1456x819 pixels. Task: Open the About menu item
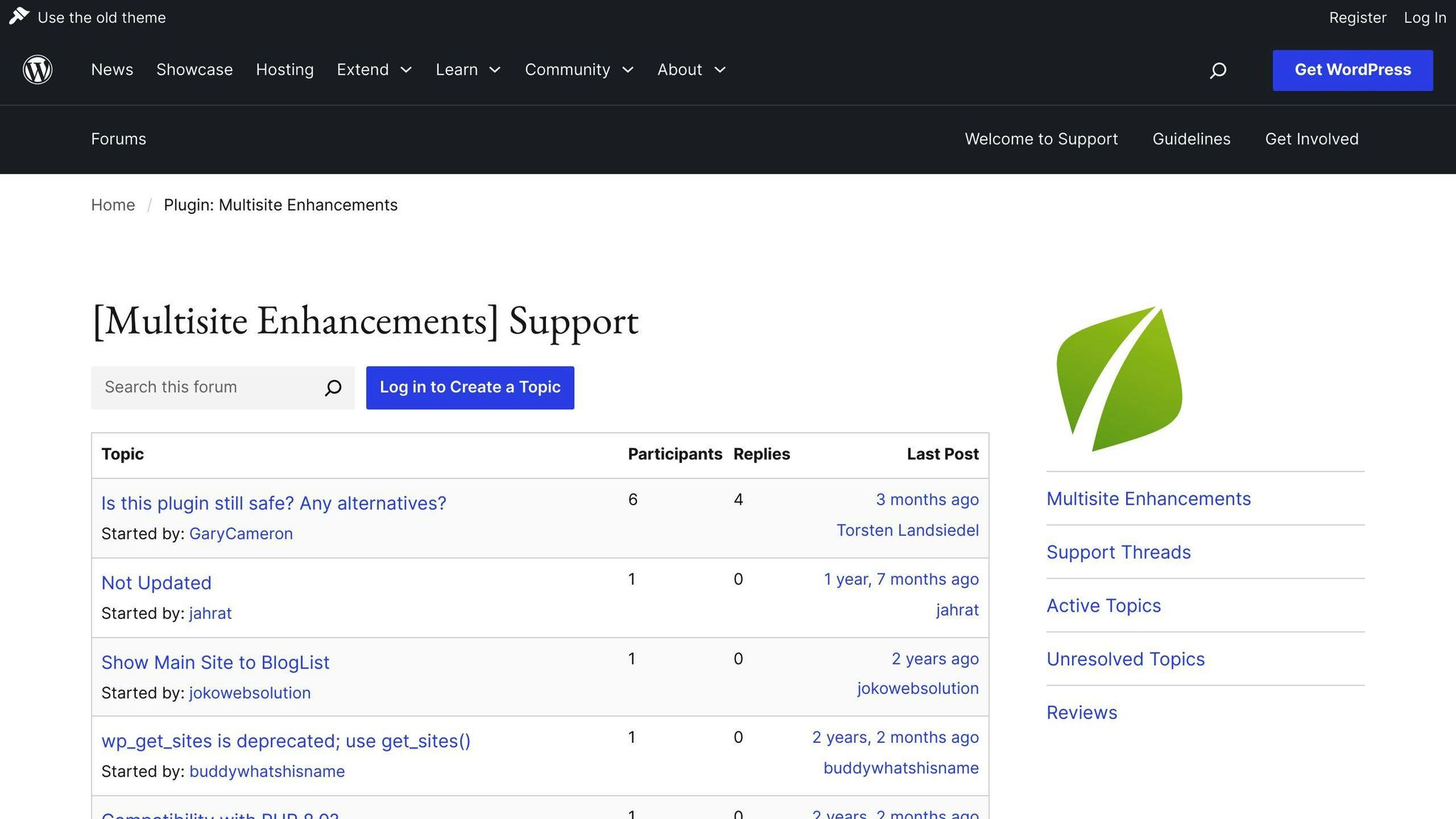(680, 70)
